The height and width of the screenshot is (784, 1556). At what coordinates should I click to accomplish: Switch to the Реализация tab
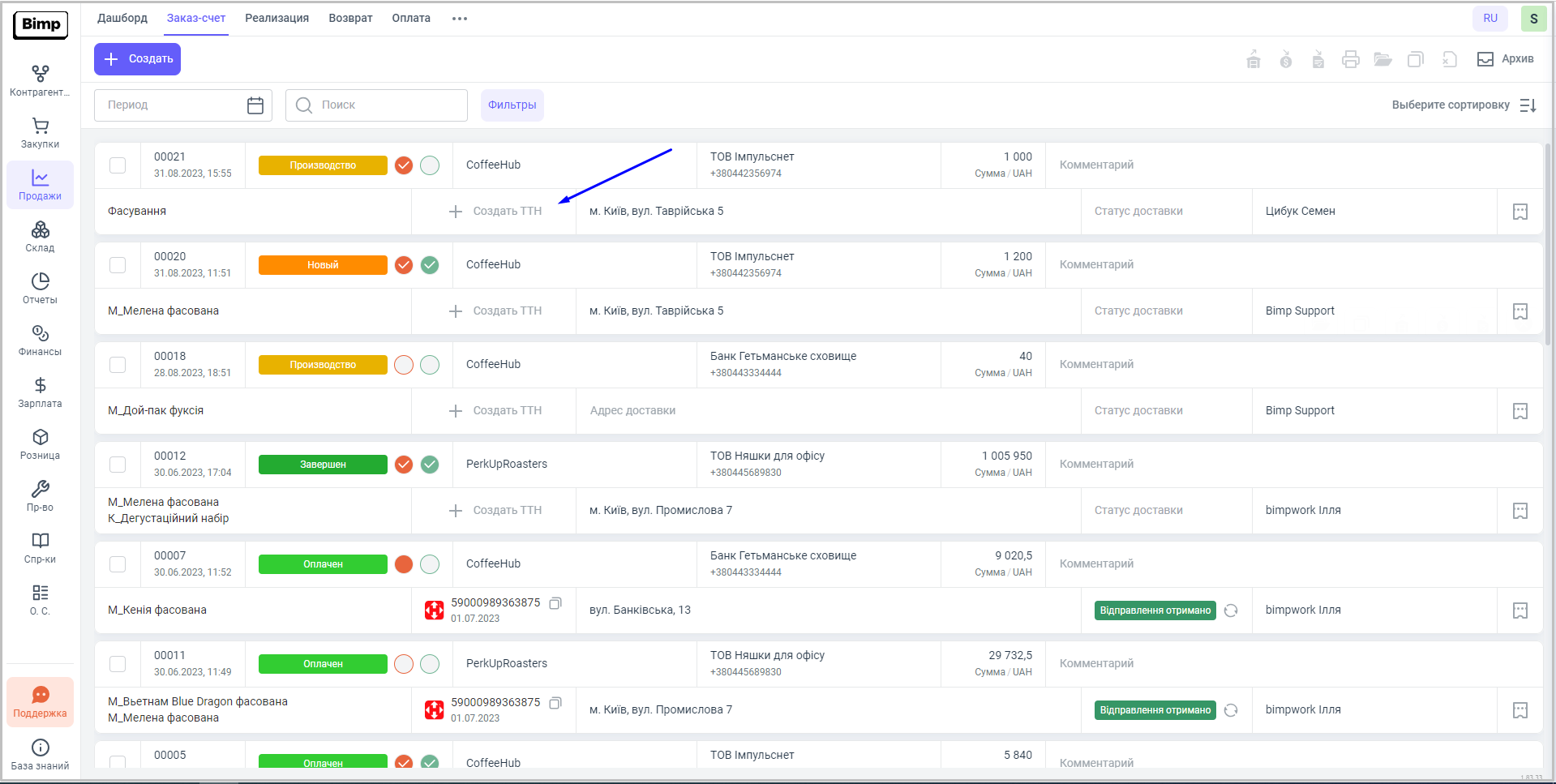click(276, 19)
